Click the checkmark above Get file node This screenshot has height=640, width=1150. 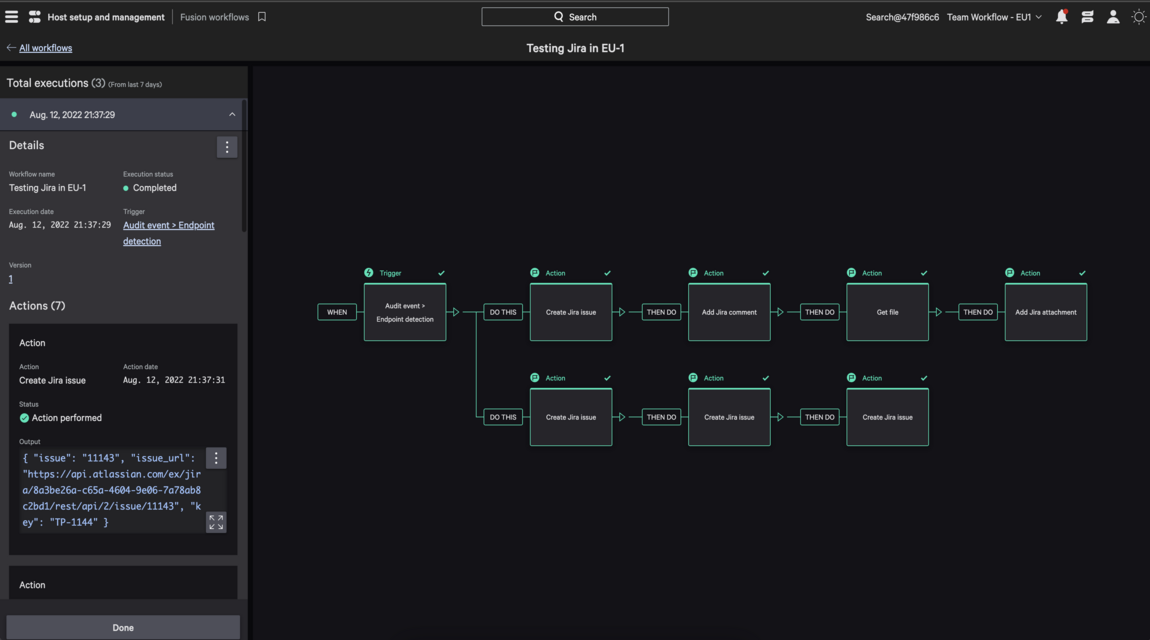924,273
